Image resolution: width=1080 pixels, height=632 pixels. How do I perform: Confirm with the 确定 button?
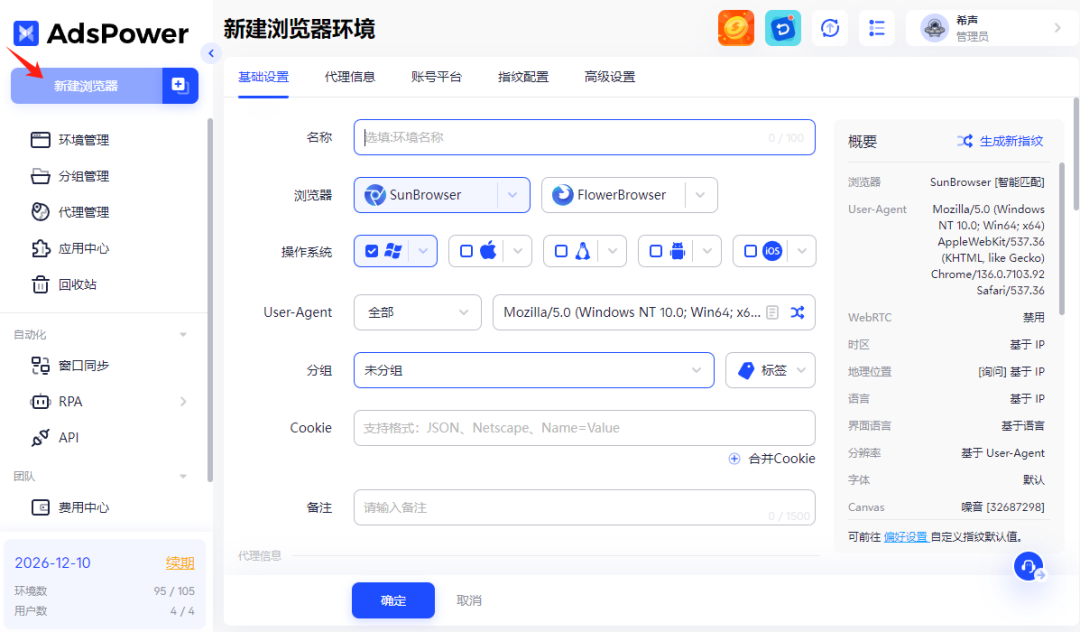393,600
